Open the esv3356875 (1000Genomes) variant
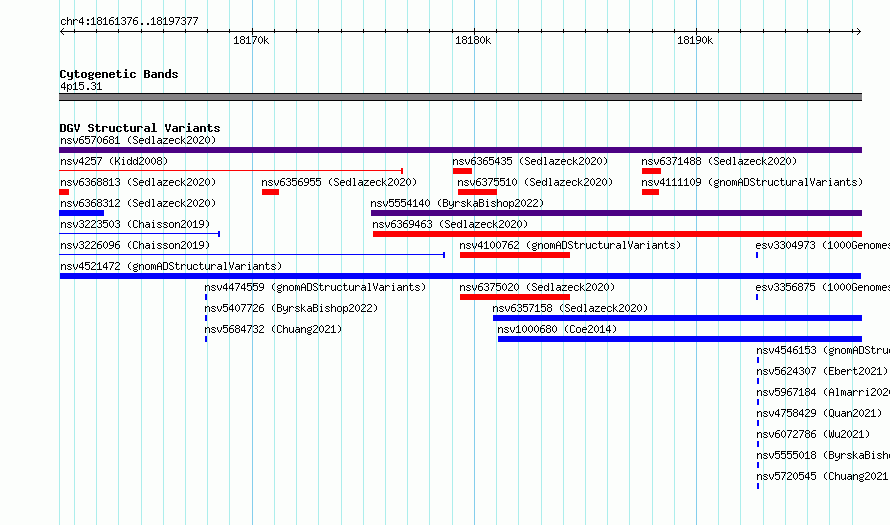This screenshot has height=525, width=890. (x=822, y=287)
